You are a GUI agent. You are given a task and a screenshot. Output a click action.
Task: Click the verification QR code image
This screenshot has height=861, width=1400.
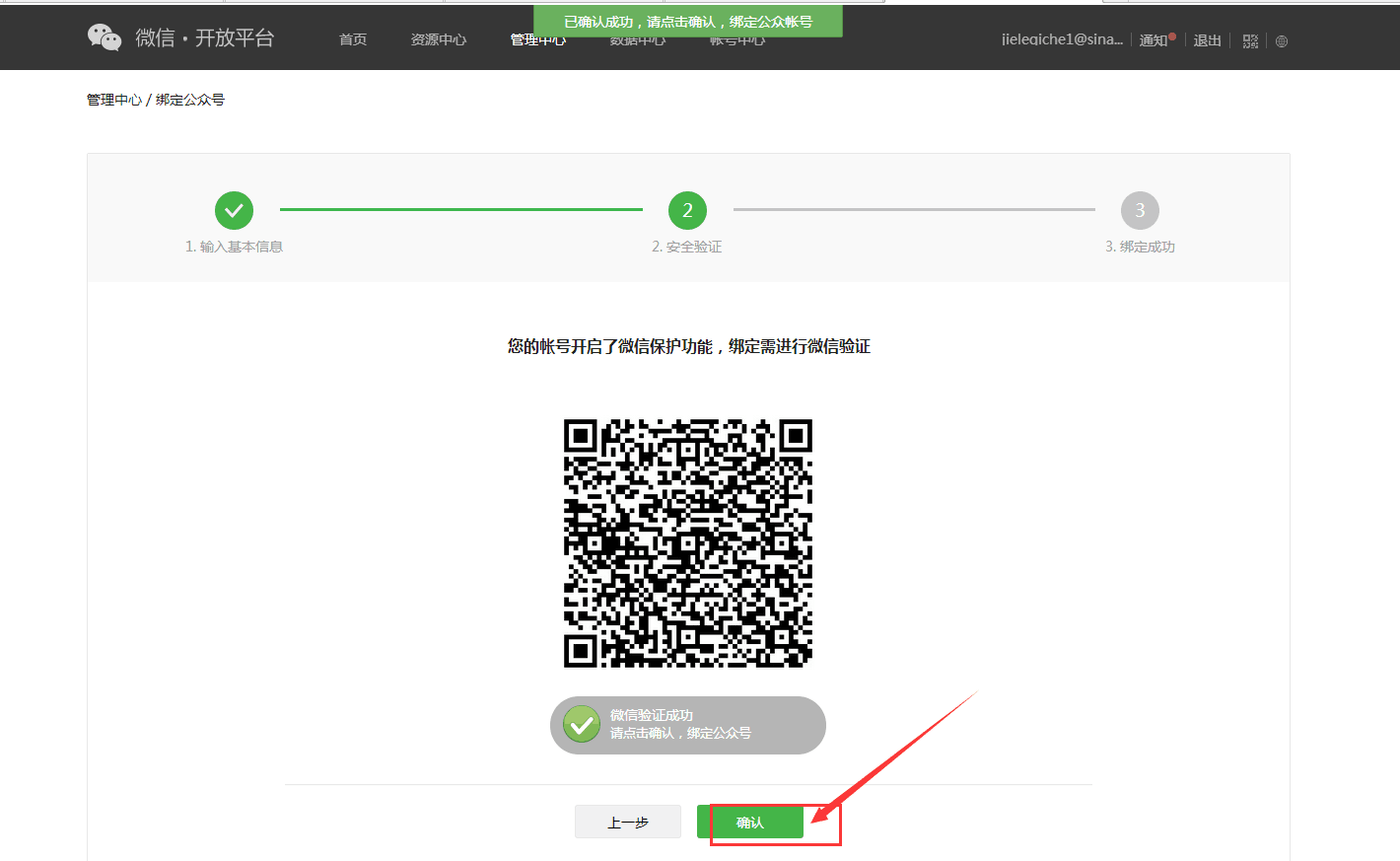(x=688, y=543)
